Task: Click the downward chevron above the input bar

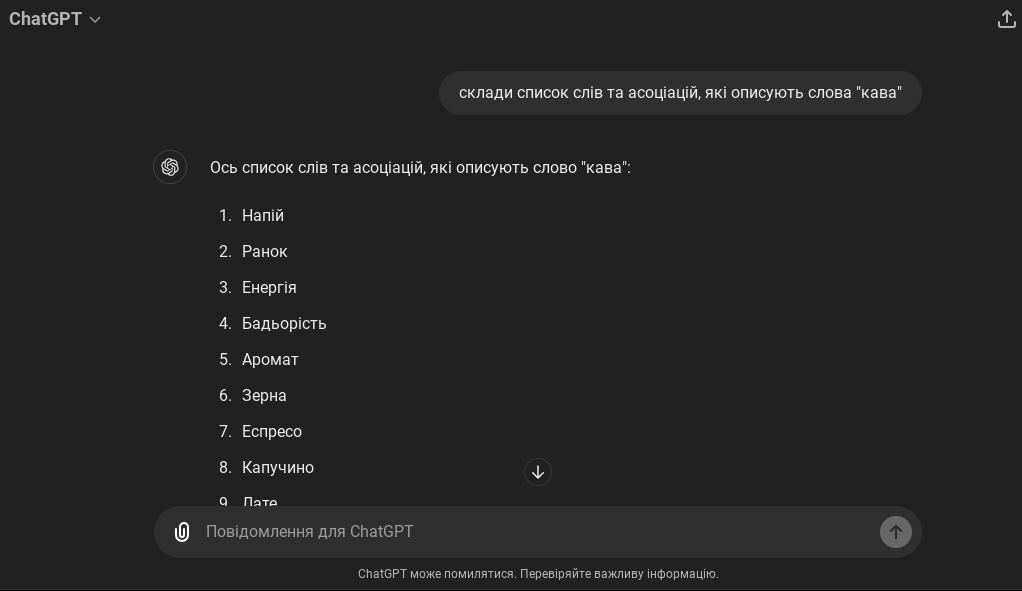Action: point(538,471)
